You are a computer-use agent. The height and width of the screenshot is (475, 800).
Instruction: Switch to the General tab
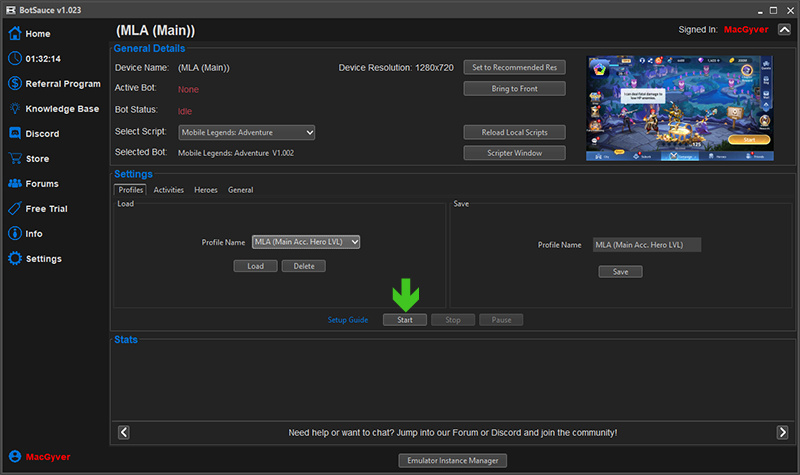point(240,190)
